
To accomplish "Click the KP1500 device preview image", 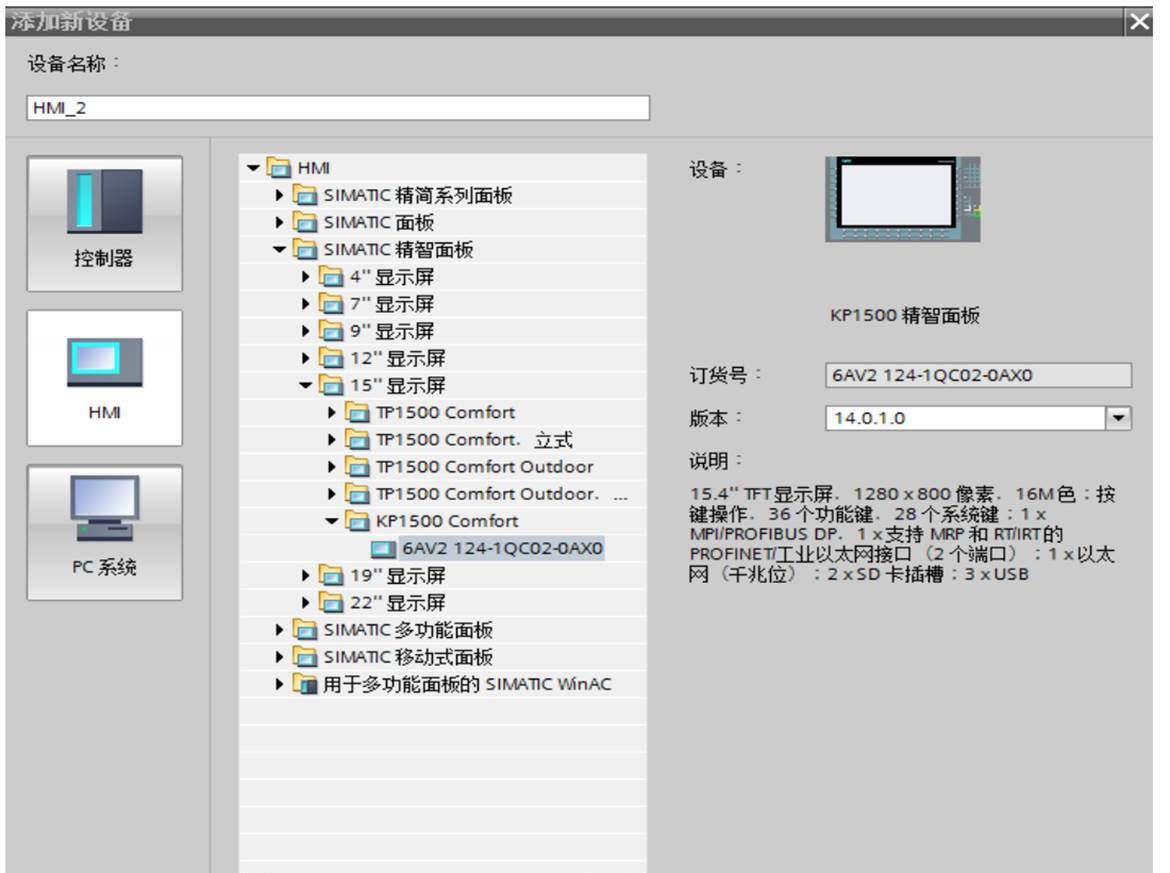I will 903,199.
